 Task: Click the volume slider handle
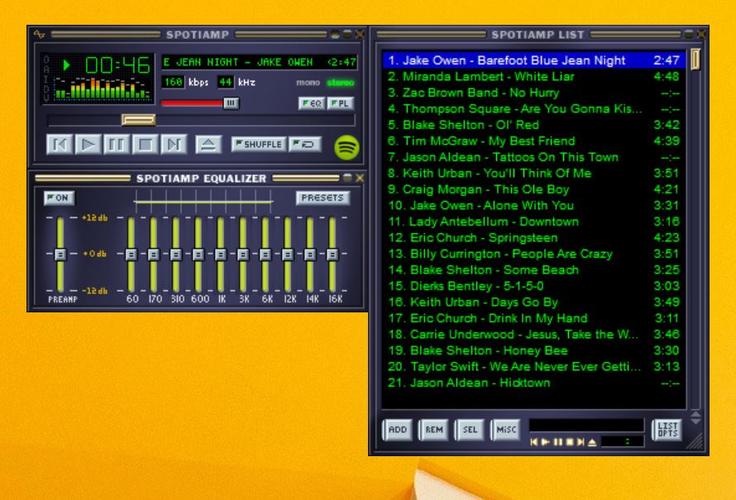[230, 103]
